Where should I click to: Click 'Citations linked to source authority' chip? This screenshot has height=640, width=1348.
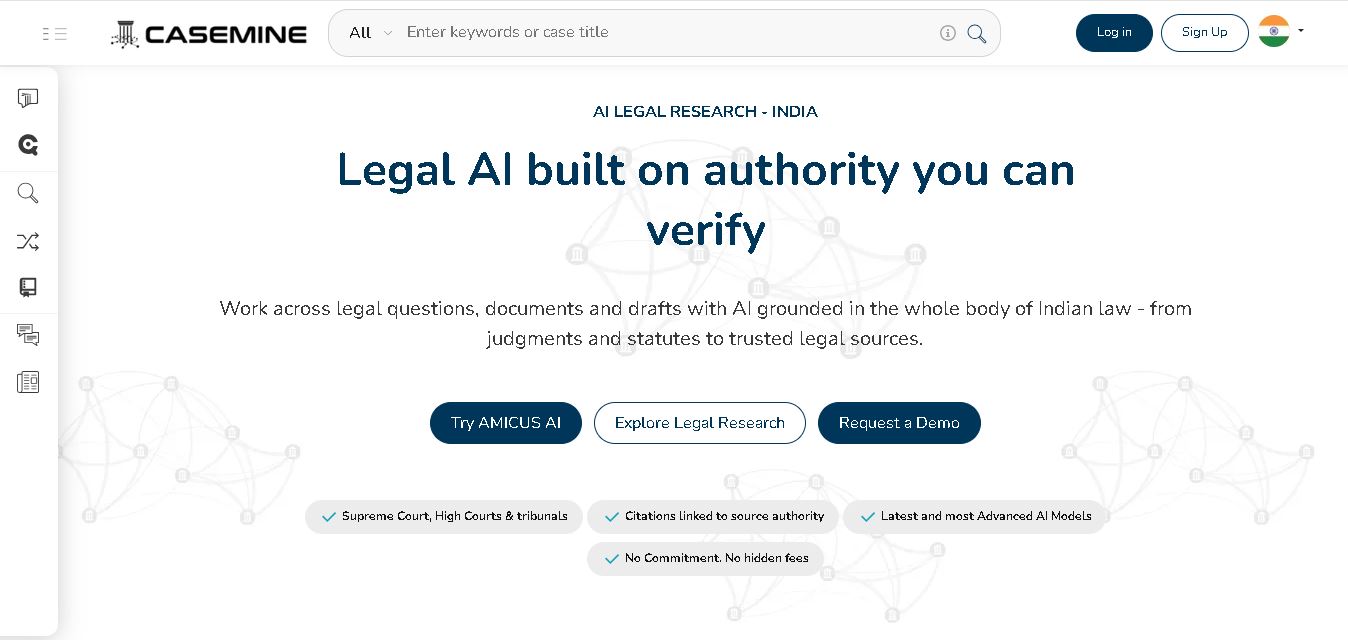[x=713, y=517]
